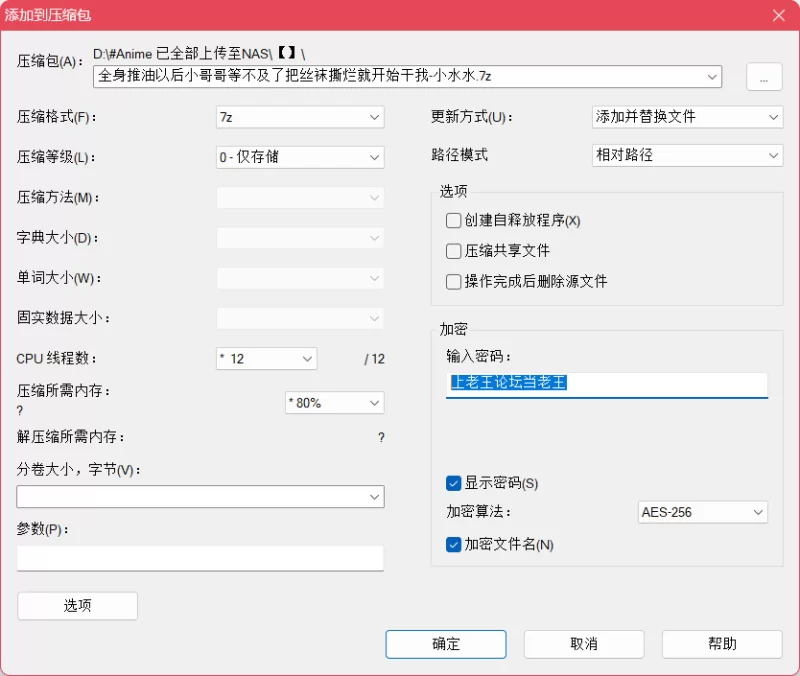Screen dimensions: 800x676
Task: Open the 压缩格式 7z dropdown
Action: point(300,117)
